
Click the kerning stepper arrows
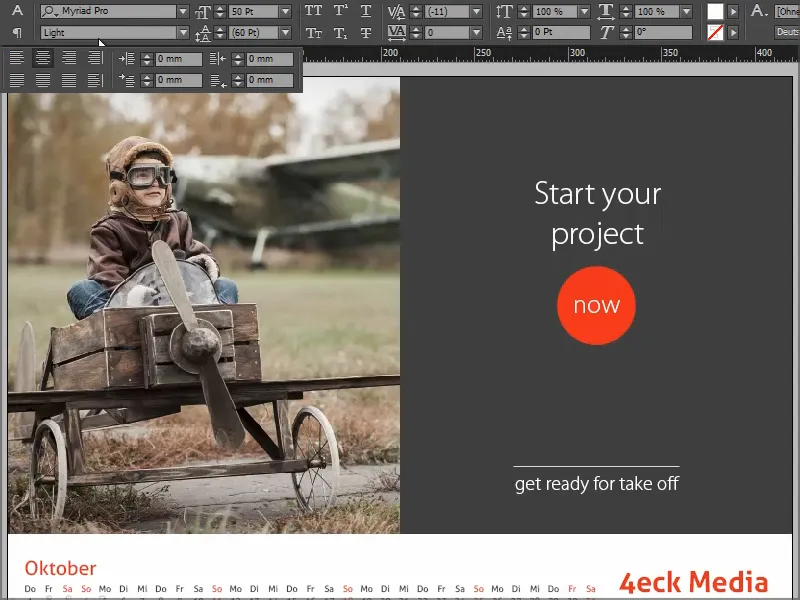pos(416,11)
